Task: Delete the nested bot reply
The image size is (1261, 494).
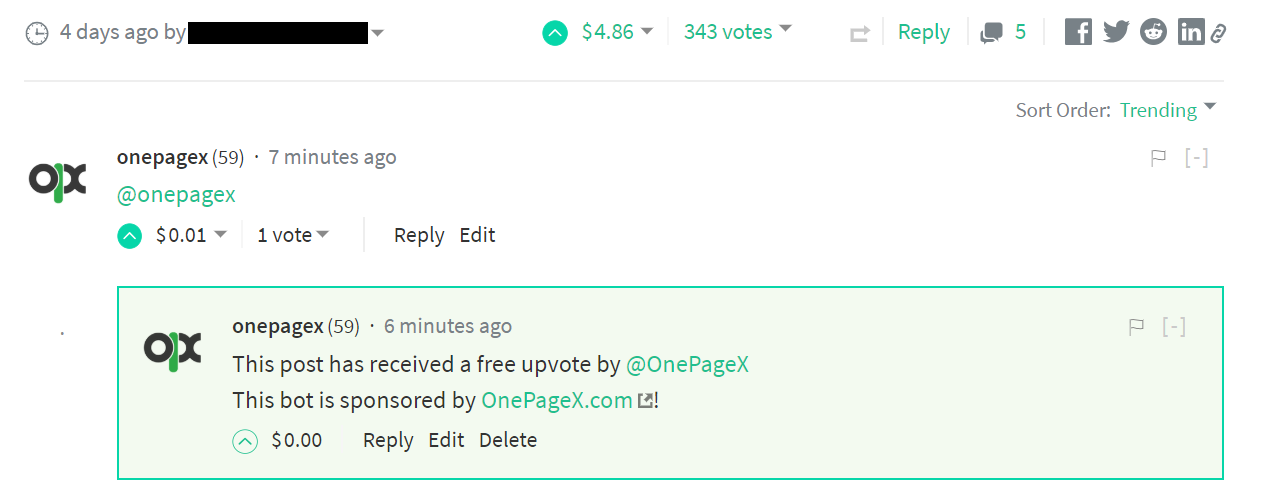Action: [x=508, y=440]
